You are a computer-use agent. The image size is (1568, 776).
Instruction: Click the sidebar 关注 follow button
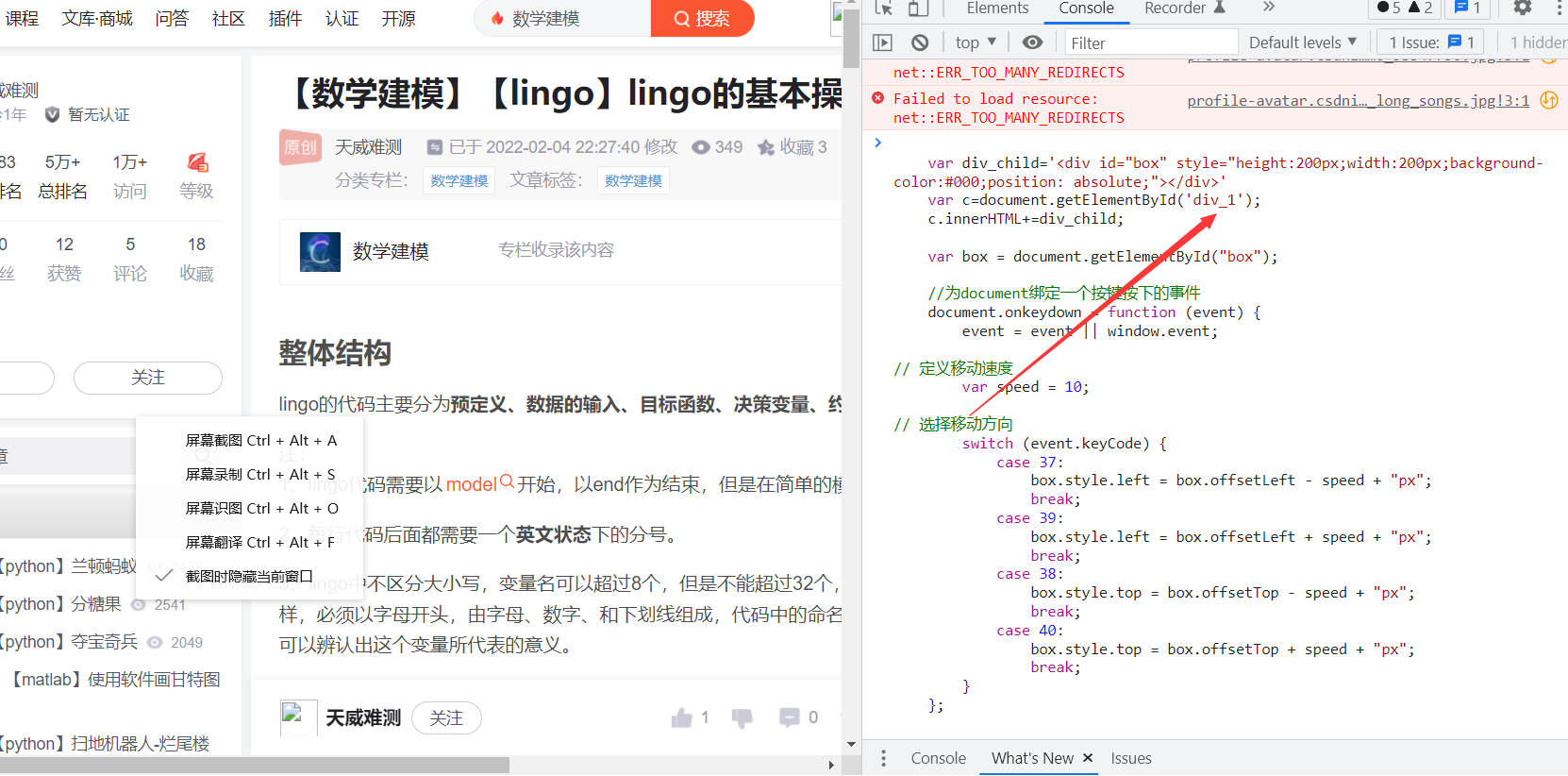148,378
